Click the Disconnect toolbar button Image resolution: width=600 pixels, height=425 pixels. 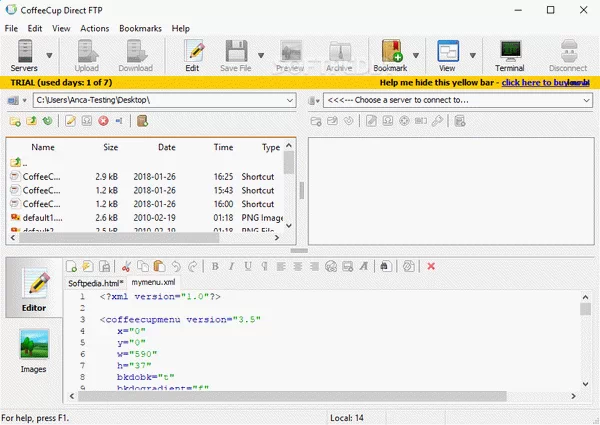click(x=568, y=56)
